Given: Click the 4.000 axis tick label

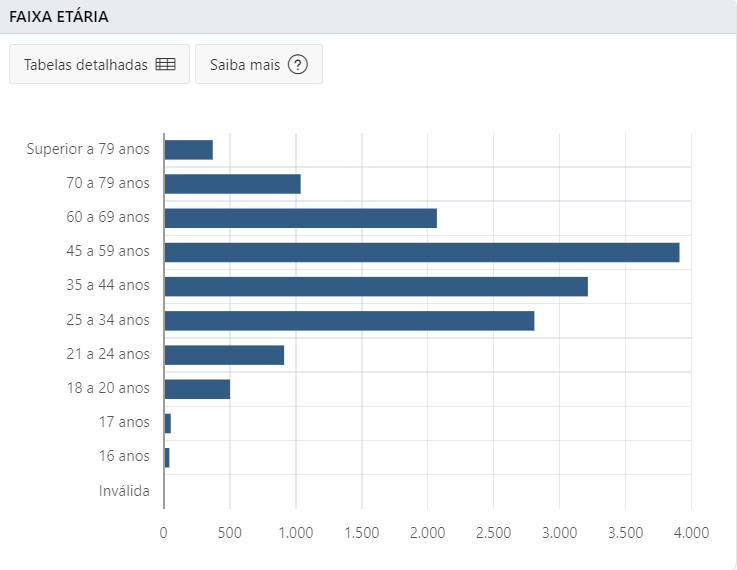Looking at the screenshot, I should click(691, 533).
